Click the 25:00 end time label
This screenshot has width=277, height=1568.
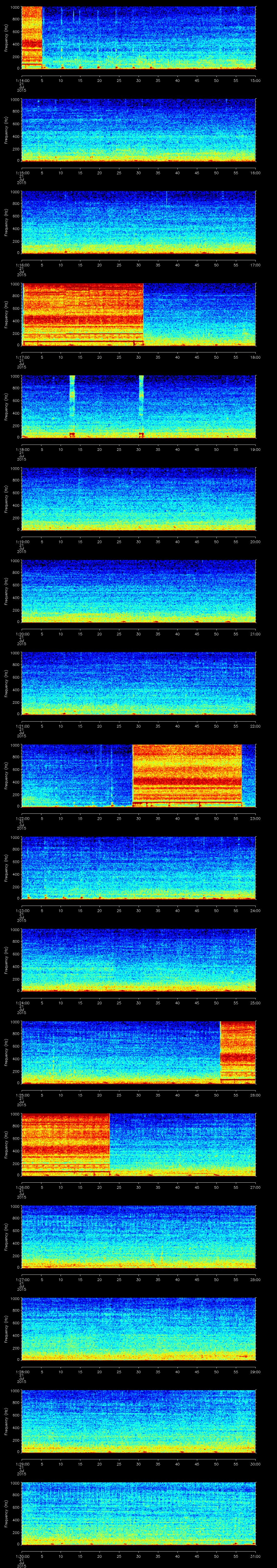256,1003
